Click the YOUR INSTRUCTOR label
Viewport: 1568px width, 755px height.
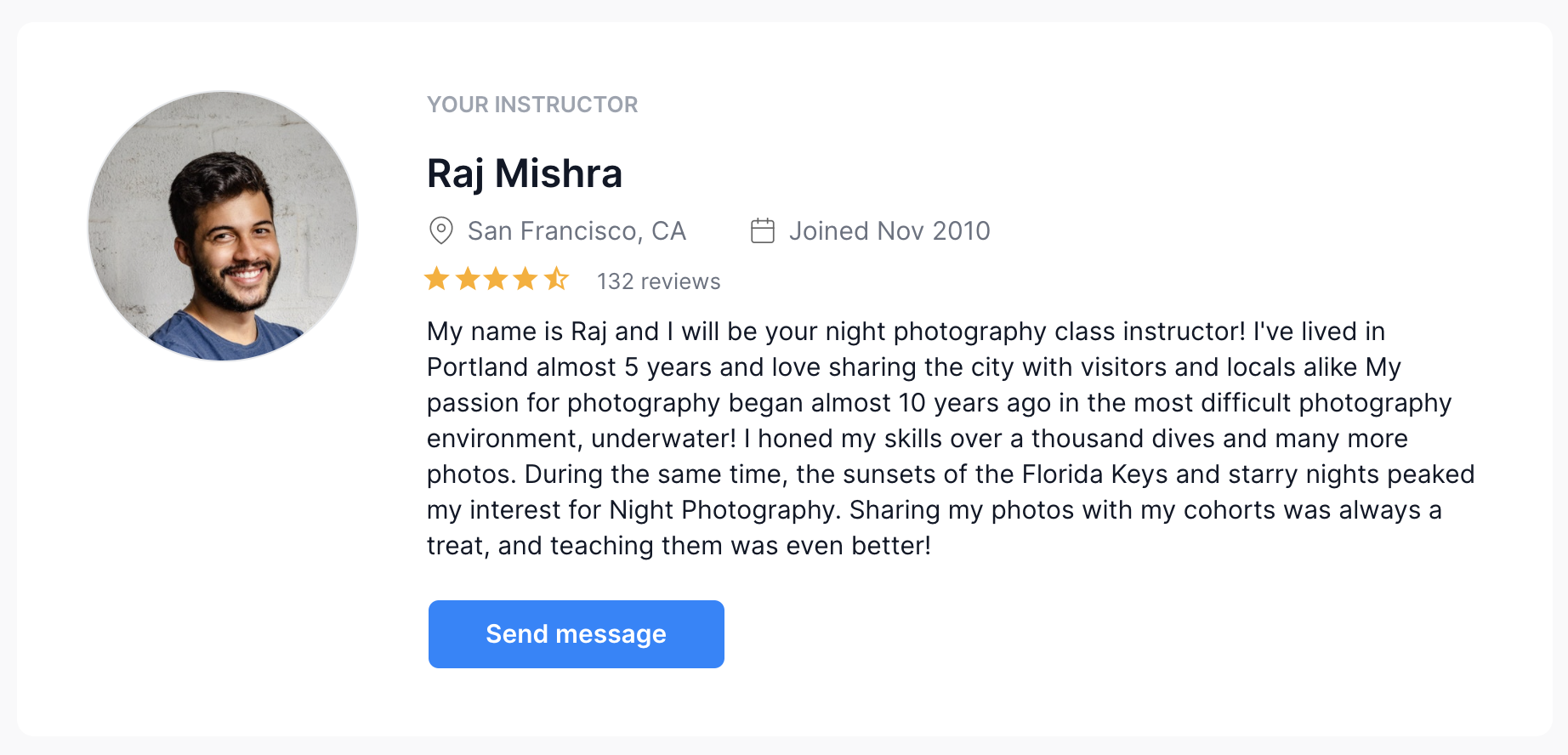(532, 105)
